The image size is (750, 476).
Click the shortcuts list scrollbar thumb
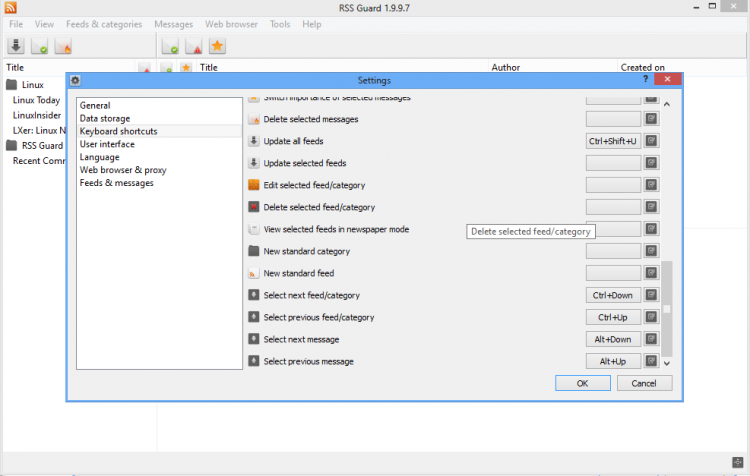(667, 309)
